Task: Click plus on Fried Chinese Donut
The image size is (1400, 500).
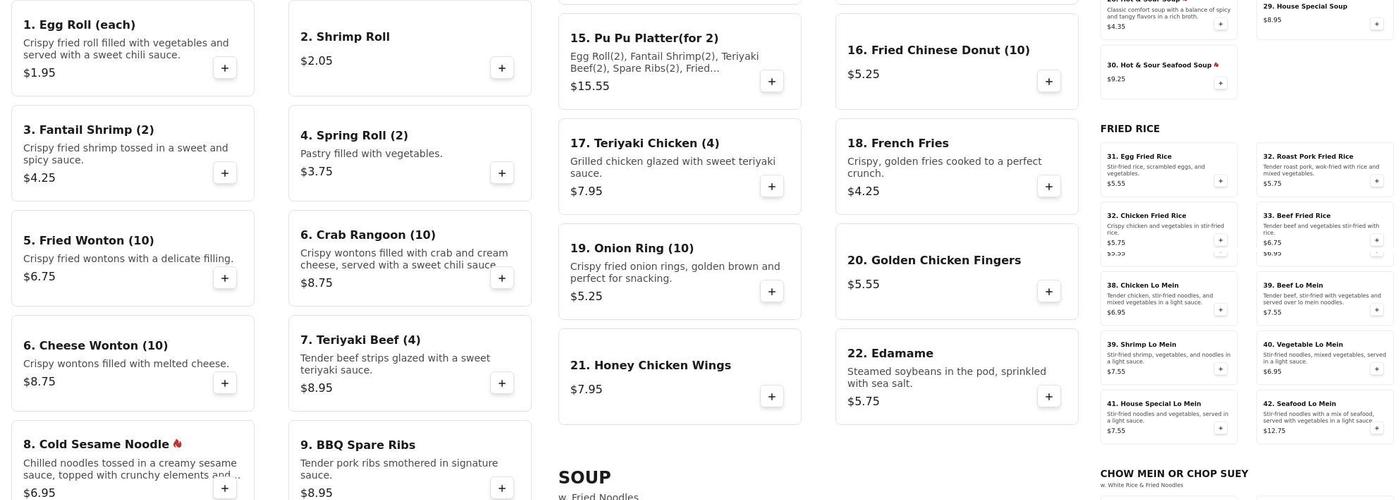Action: tap(1049, 81)
